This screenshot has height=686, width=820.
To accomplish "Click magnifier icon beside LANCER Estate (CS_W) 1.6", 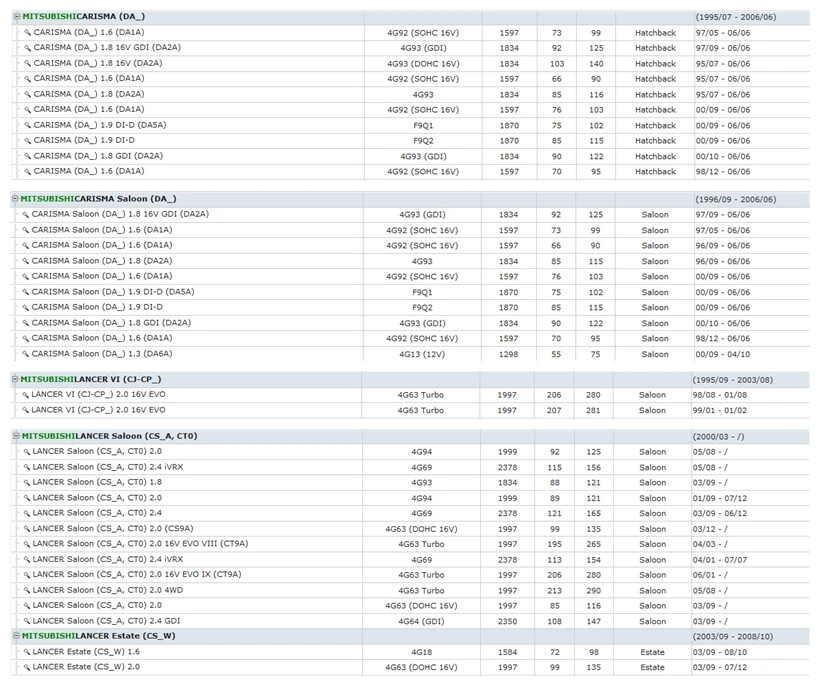I will [x=26, y=653].
